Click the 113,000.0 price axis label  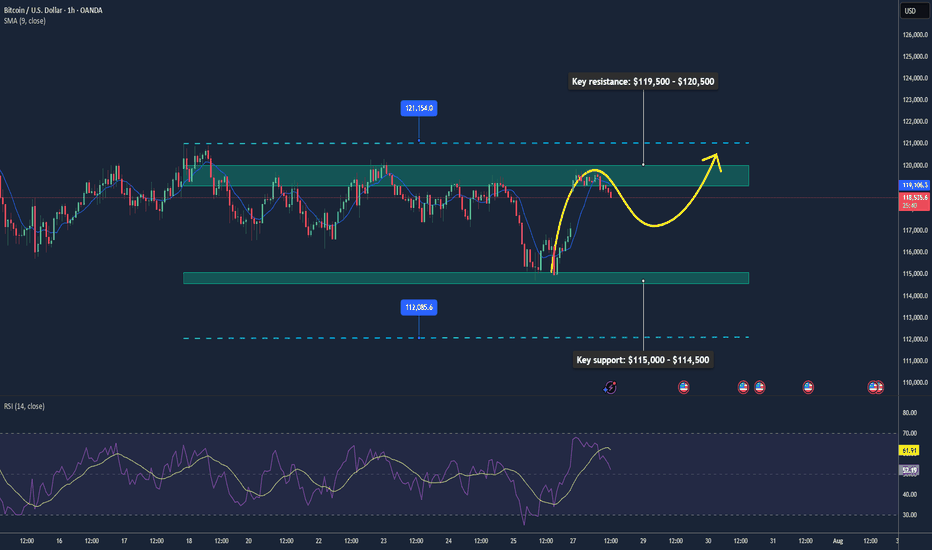(x=915, y=318)
